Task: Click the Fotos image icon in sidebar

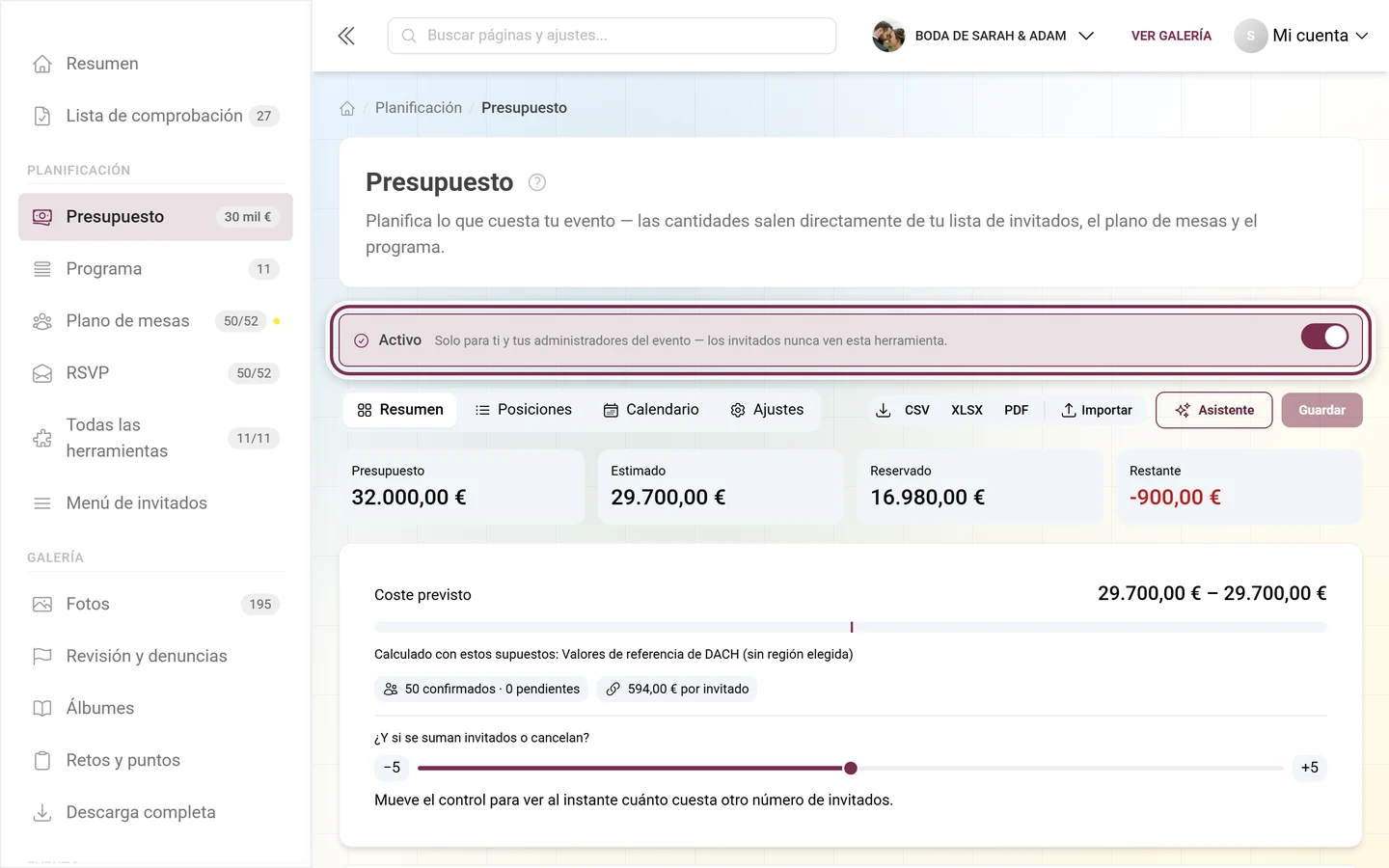Action: click(42, 604)
